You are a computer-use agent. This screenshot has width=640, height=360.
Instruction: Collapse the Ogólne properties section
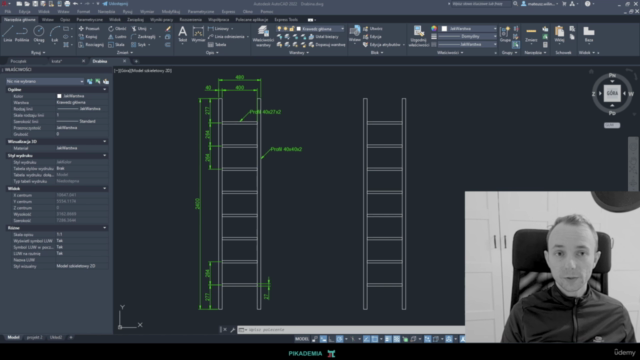tap(104, 89)
